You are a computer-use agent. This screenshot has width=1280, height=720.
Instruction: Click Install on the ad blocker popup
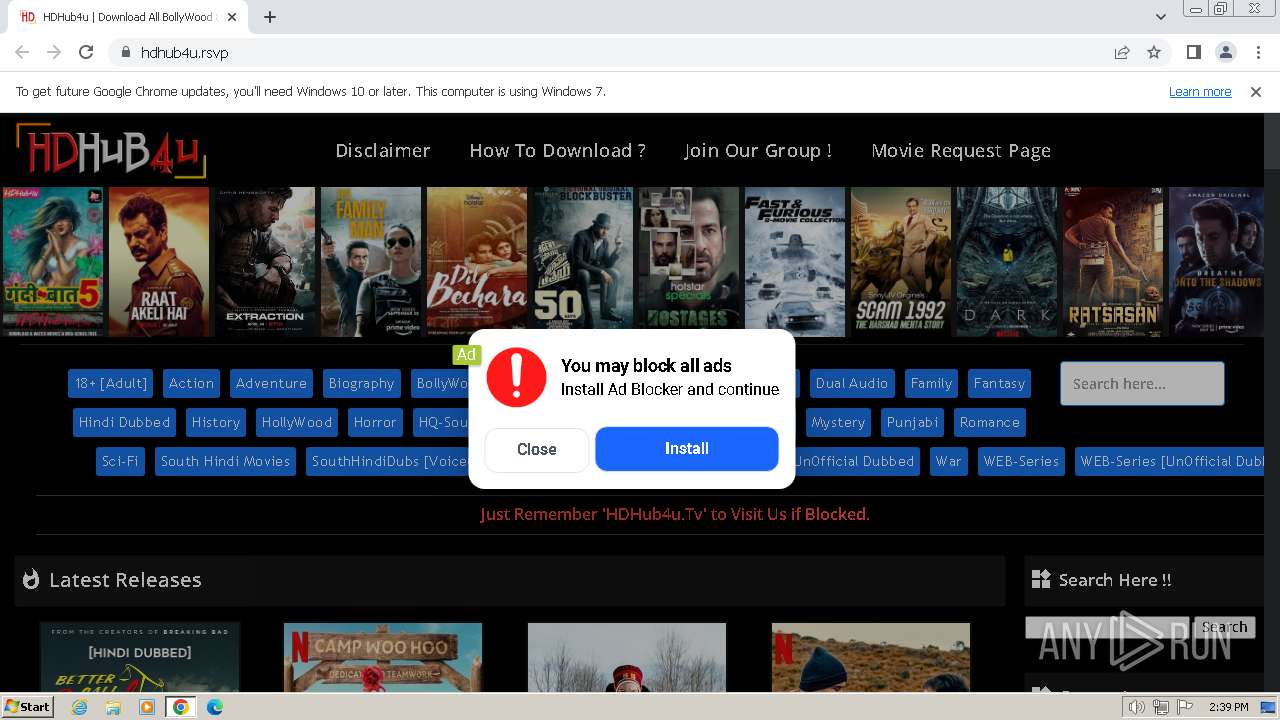(x=687, y=449)
